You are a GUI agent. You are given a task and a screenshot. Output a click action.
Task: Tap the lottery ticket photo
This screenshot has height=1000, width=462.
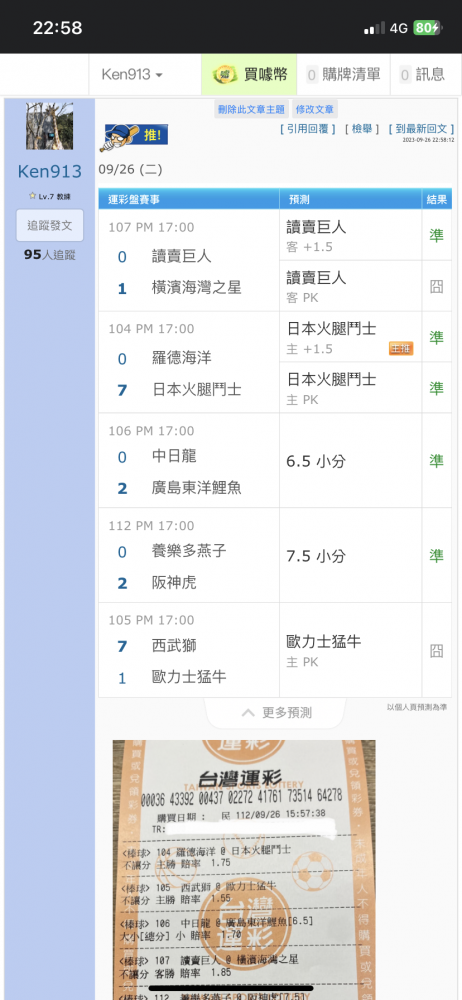point(244,870)
